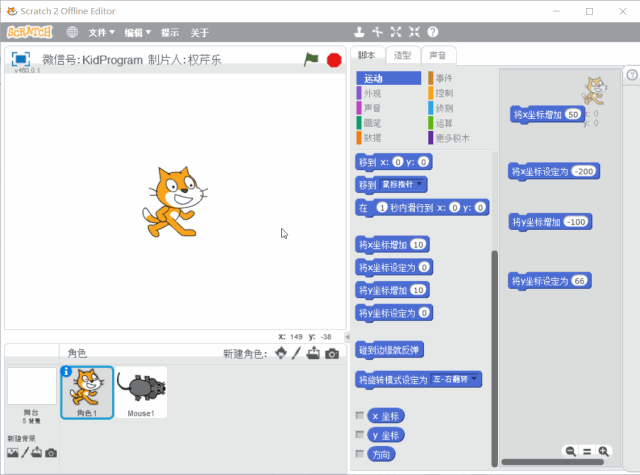Open the language globe menu
The width and height of the screenshot is (640, 475).
72,32
